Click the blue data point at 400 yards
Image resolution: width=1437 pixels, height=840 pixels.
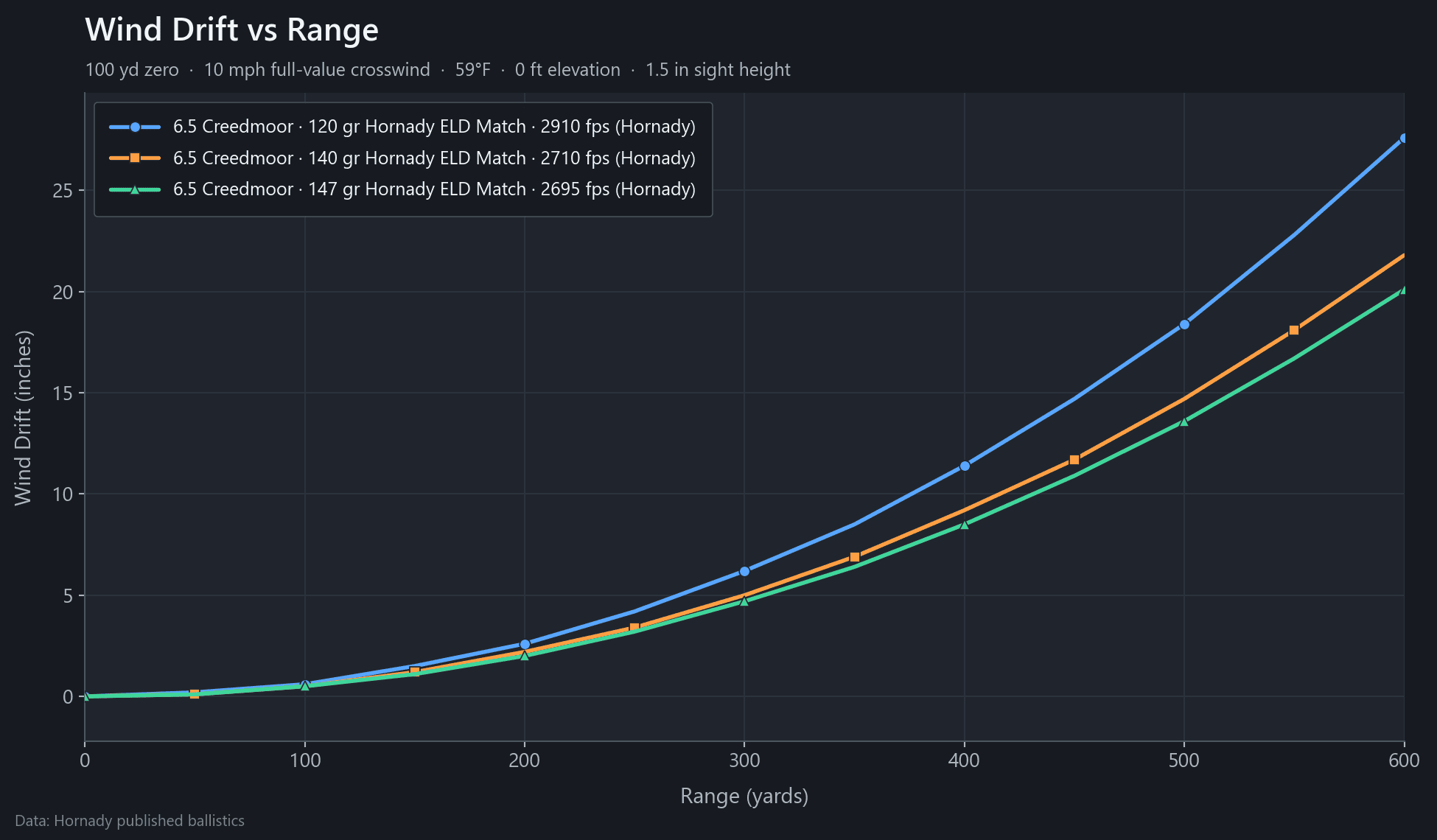pyautogui.click(x=965, y=466)
